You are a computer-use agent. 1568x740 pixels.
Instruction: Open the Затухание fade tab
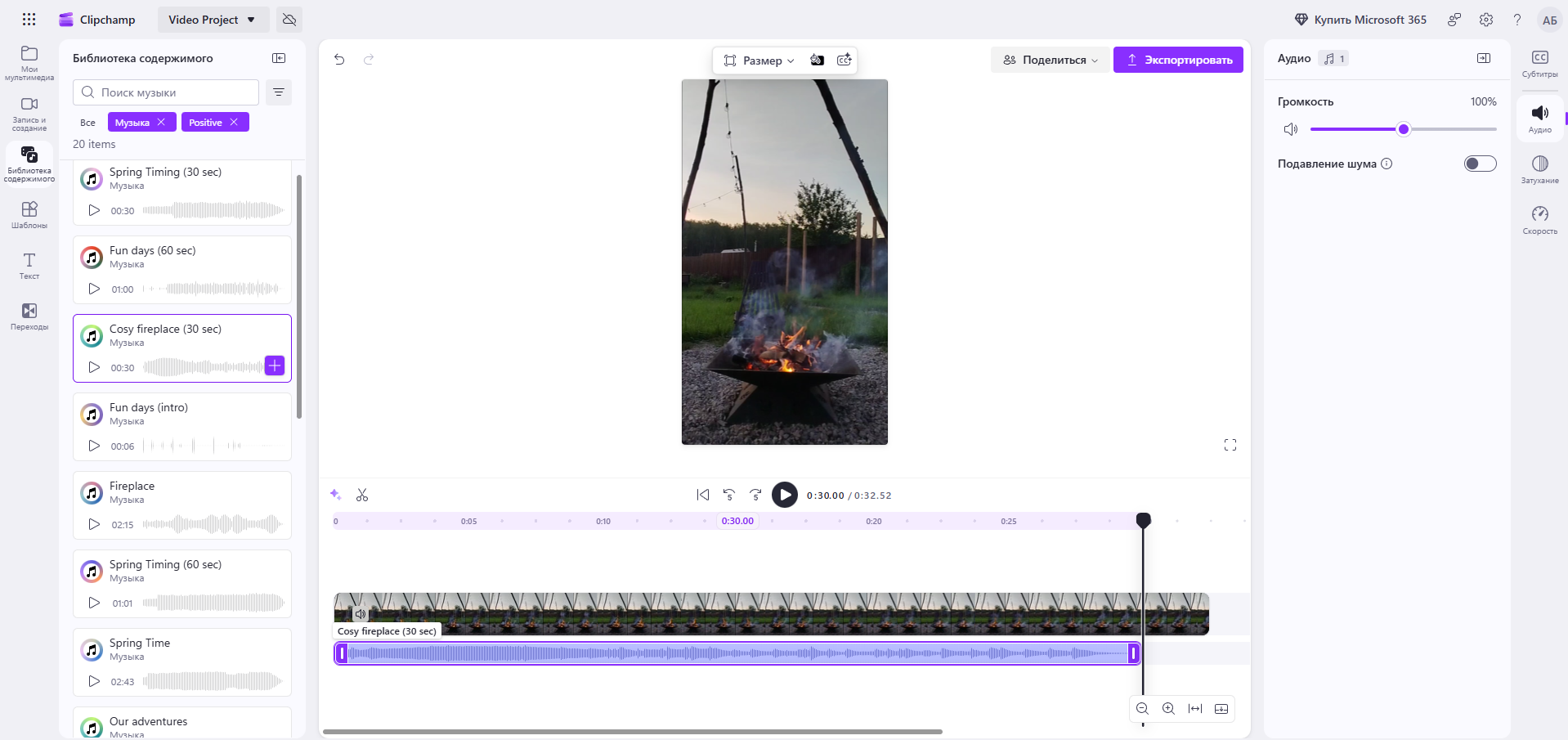pyautogui.click(x=1540, y=169)
